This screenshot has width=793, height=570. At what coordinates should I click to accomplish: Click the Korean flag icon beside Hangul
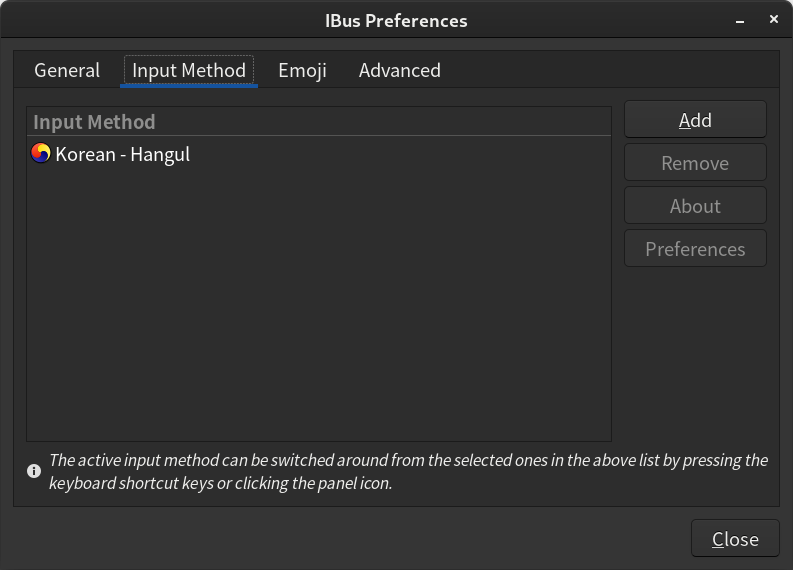[x=41, y=154]
